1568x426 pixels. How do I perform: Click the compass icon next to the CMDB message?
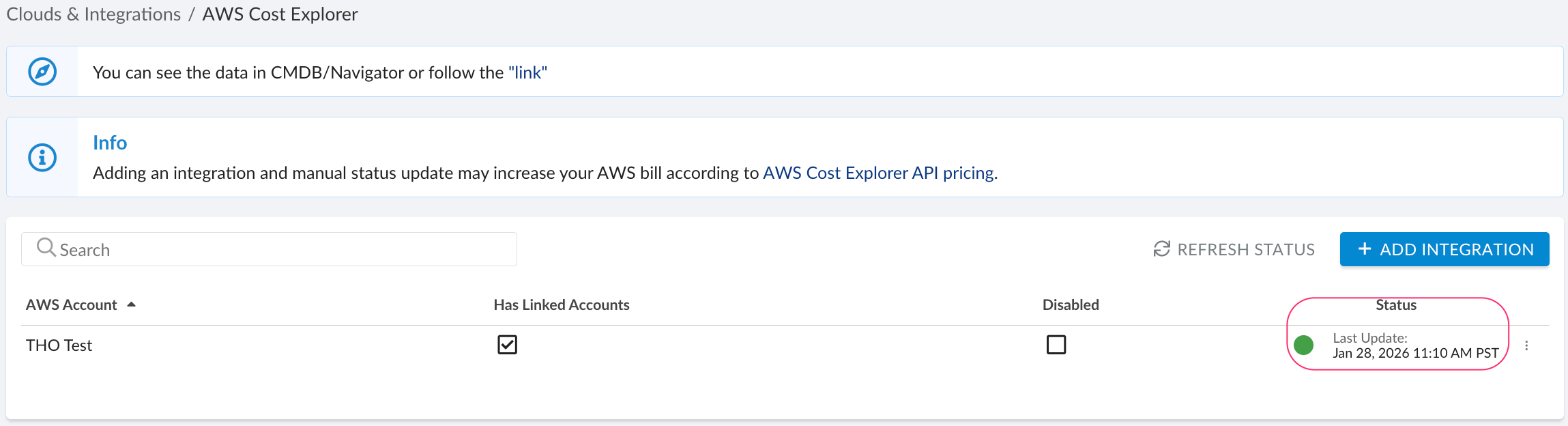(41, 71)
